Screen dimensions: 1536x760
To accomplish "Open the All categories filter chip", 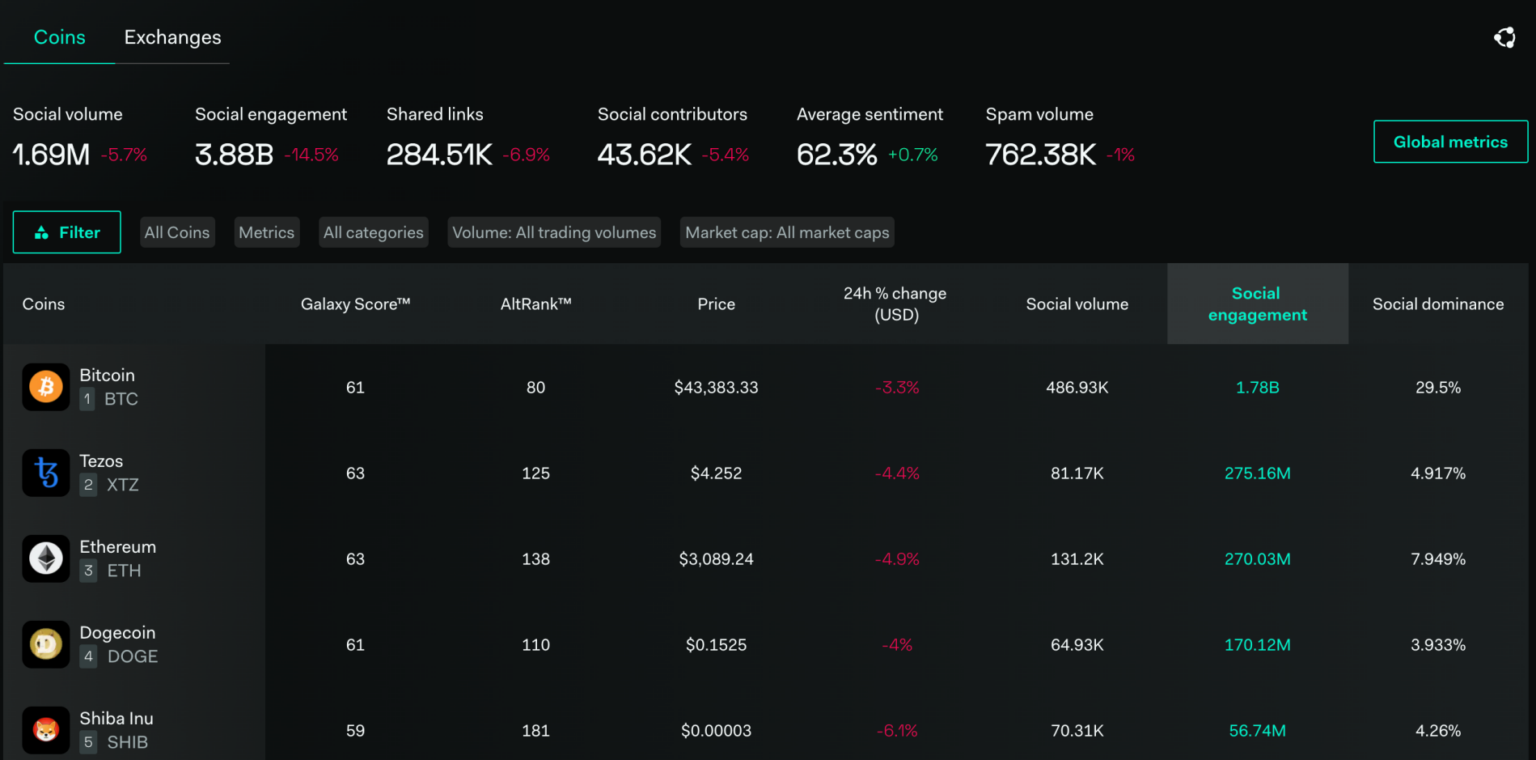I will click(x=373, y=232).
